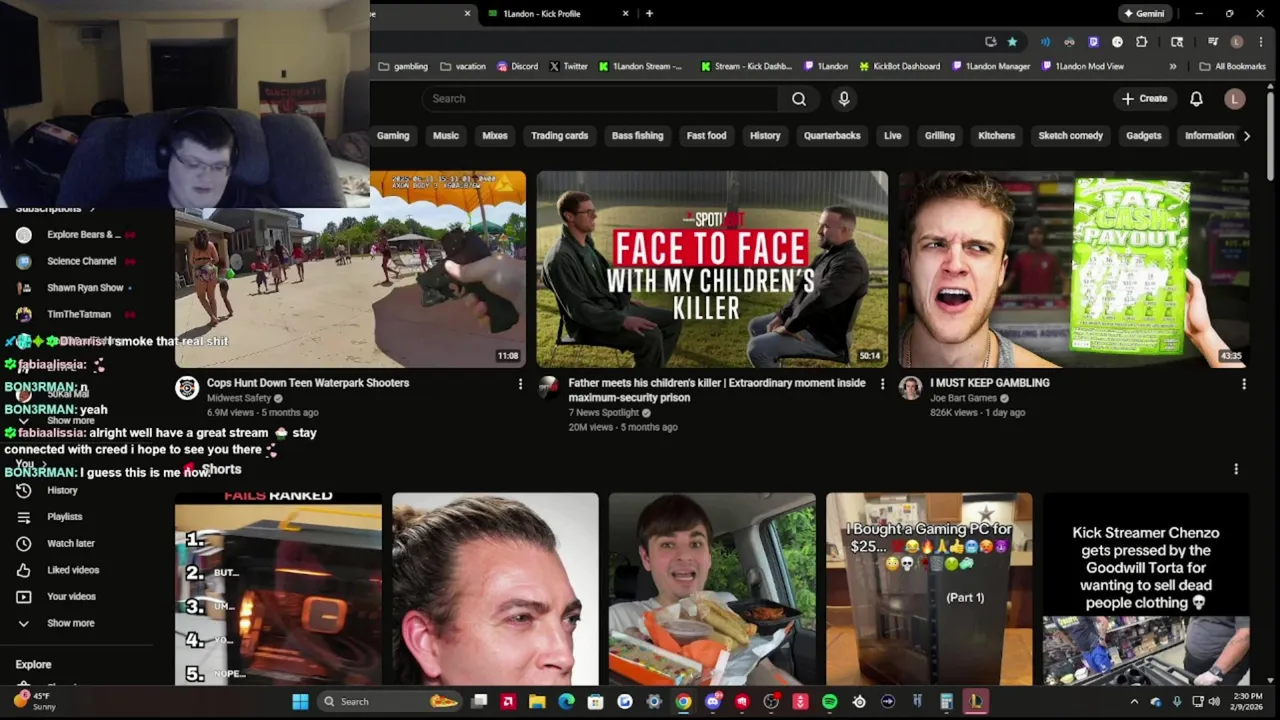Screen dimensions: 1280x720
Task: Open Chrome's three-dot menu
Action: [x=1259, y=42]
